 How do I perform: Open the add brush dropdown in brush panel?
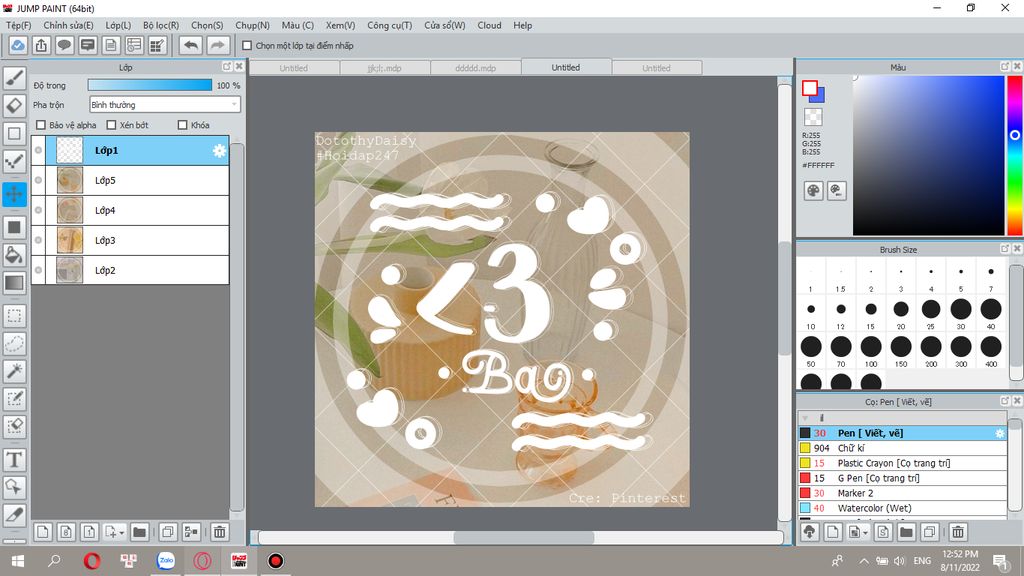pos(858,532)
